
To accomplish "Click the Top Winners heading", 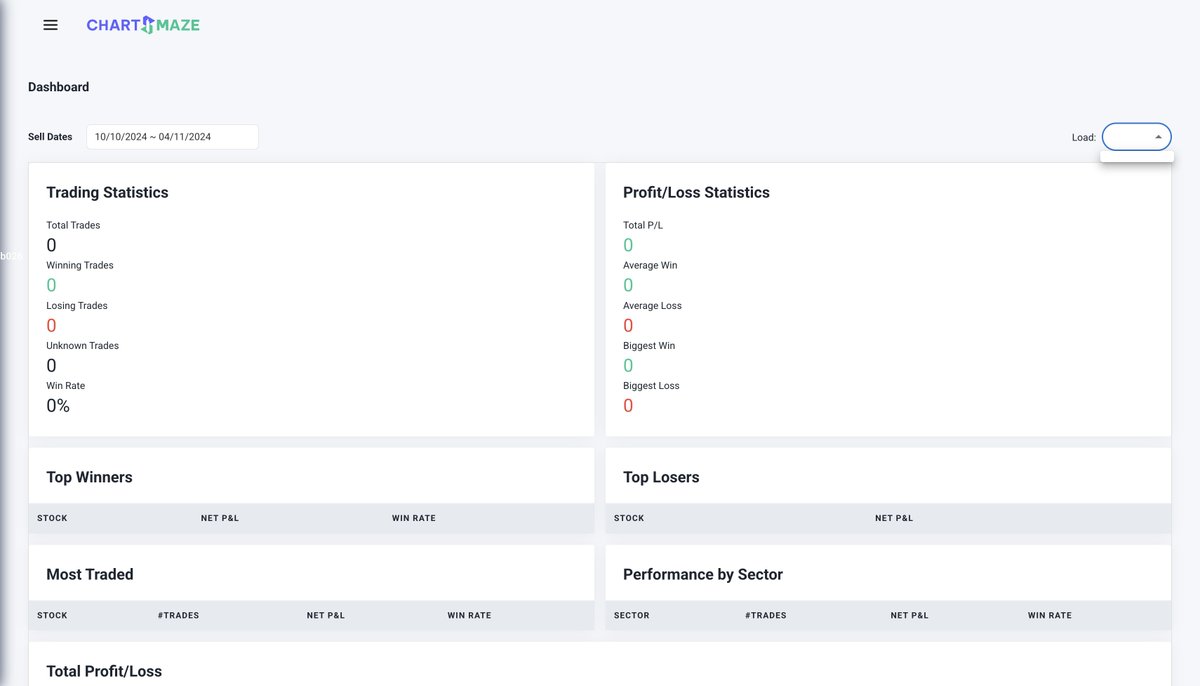I will tap(89, 477).
